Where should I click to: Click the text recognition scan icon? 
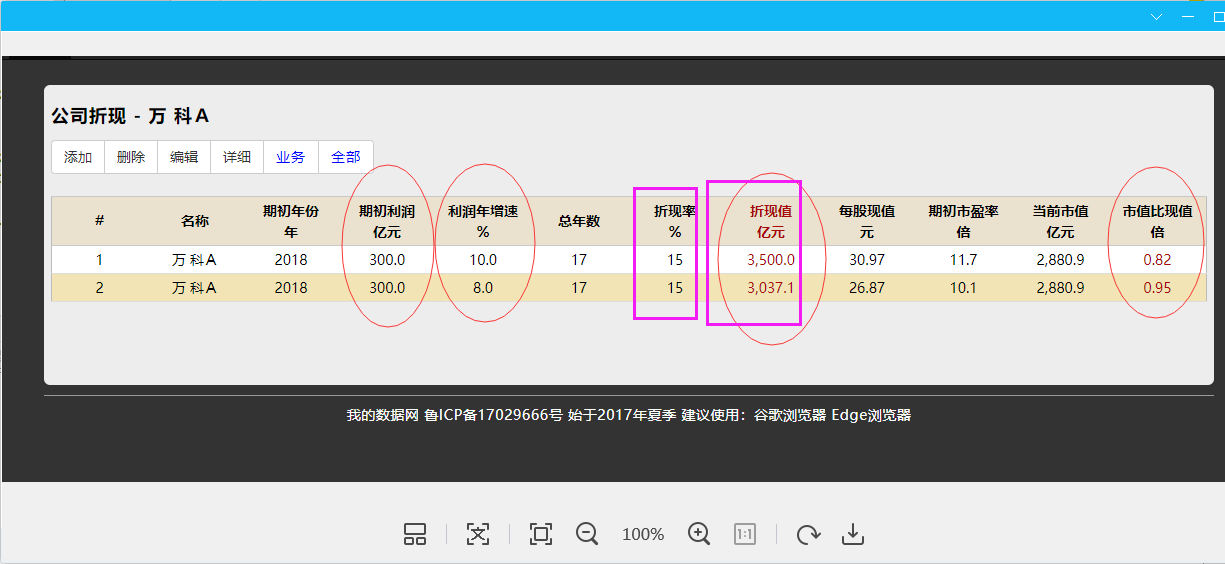point(478,534)
